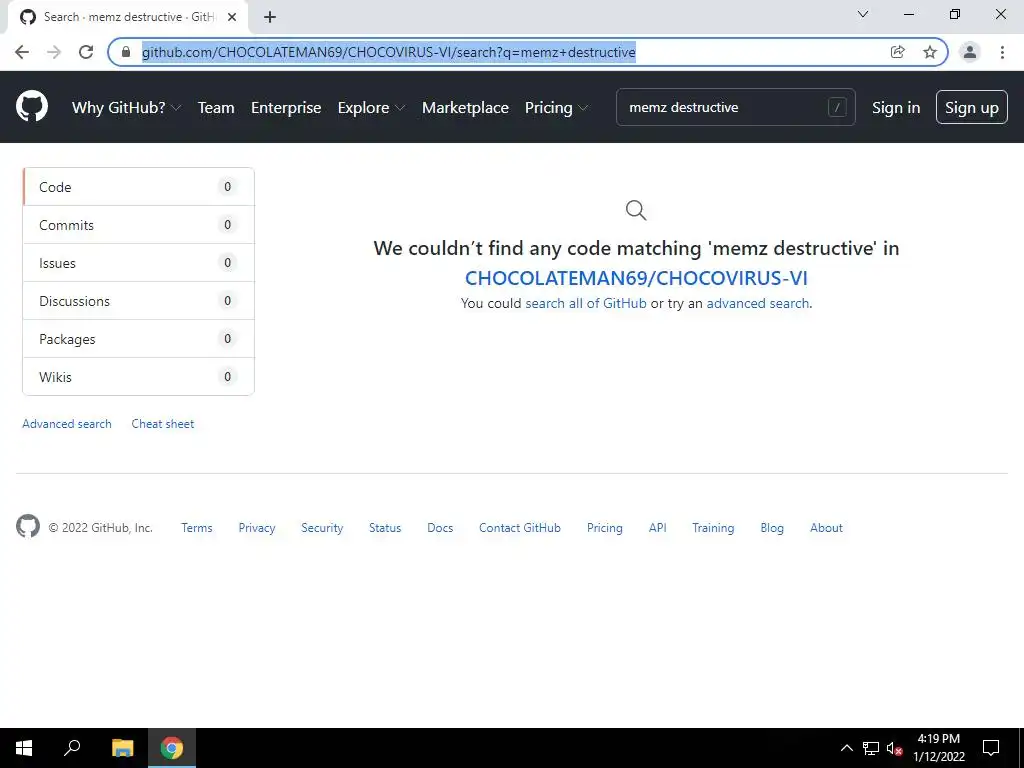
Task: Click the network tray icon
Action: tap(871, 748)
